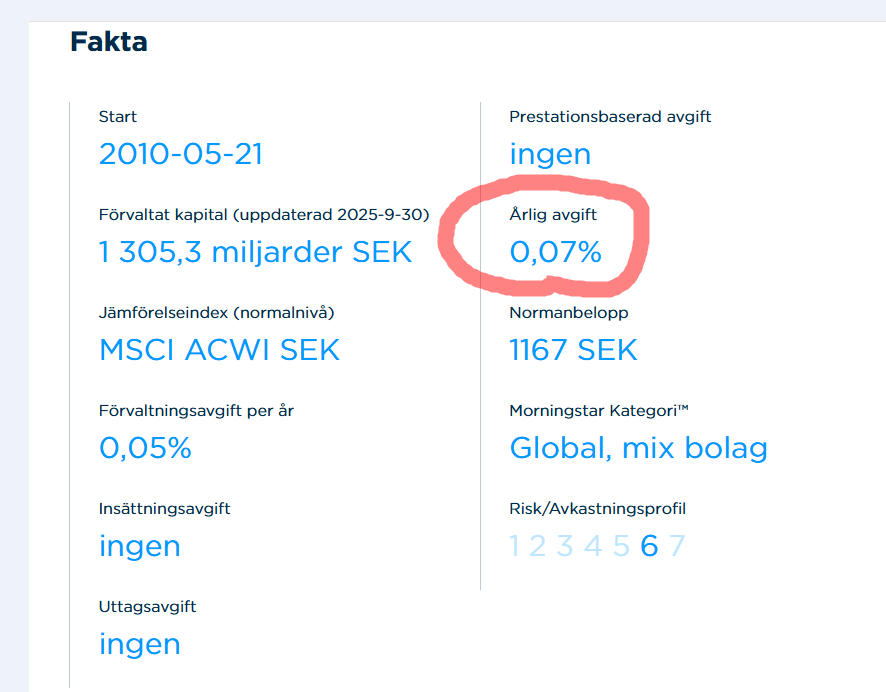Screen dimensions: 886x692
Task: Click the start date 2010-05-21
Action: (x=181, y=154)
